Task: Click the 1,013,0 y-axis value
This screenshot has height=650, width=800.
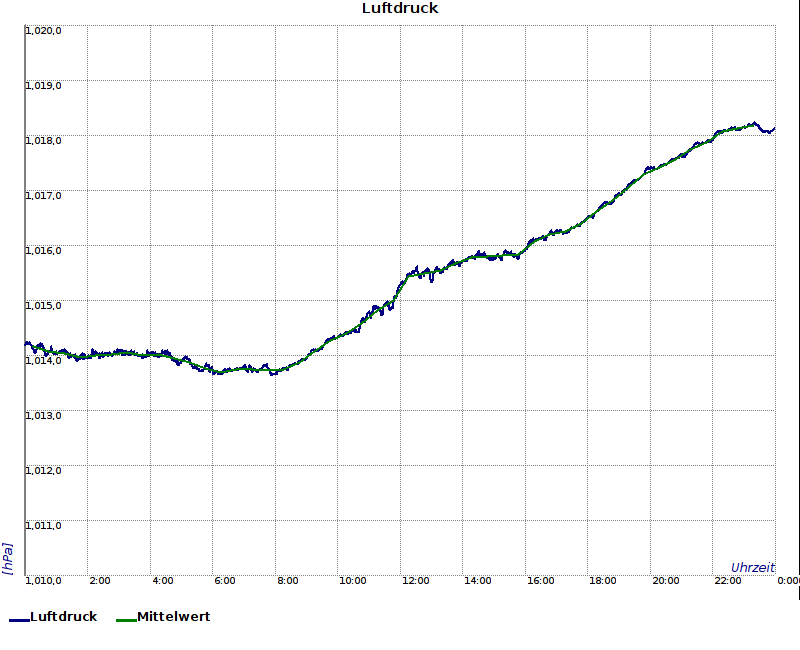Action: (x=43, y=415)
